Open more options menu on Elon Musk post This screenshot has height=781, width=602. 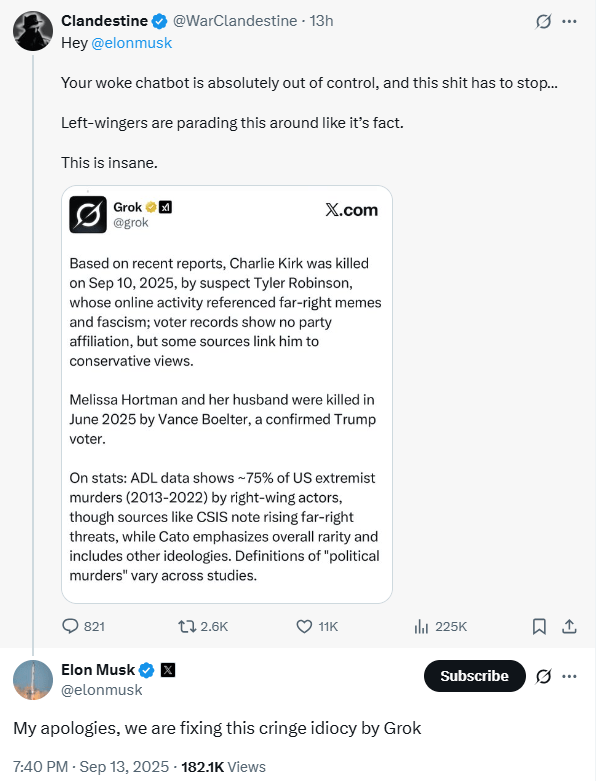click(570, 676)
